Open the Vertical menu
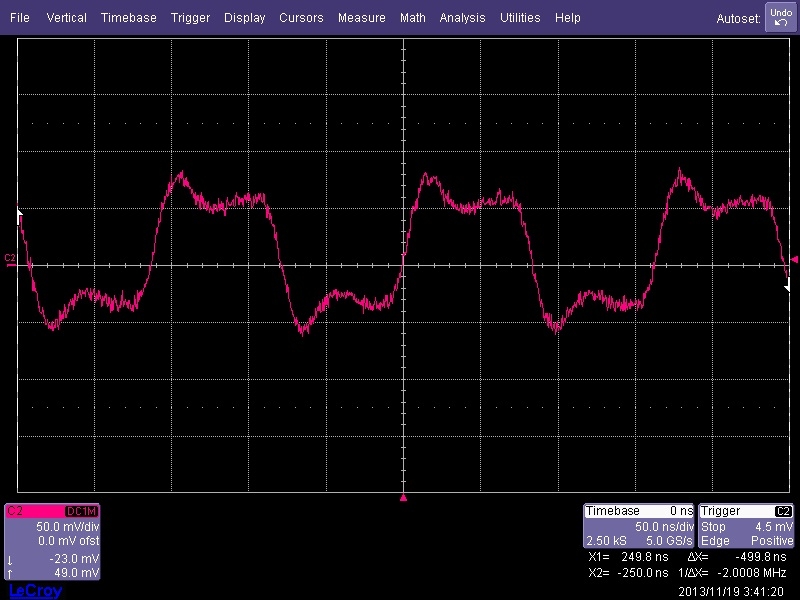 pos(66,18)
